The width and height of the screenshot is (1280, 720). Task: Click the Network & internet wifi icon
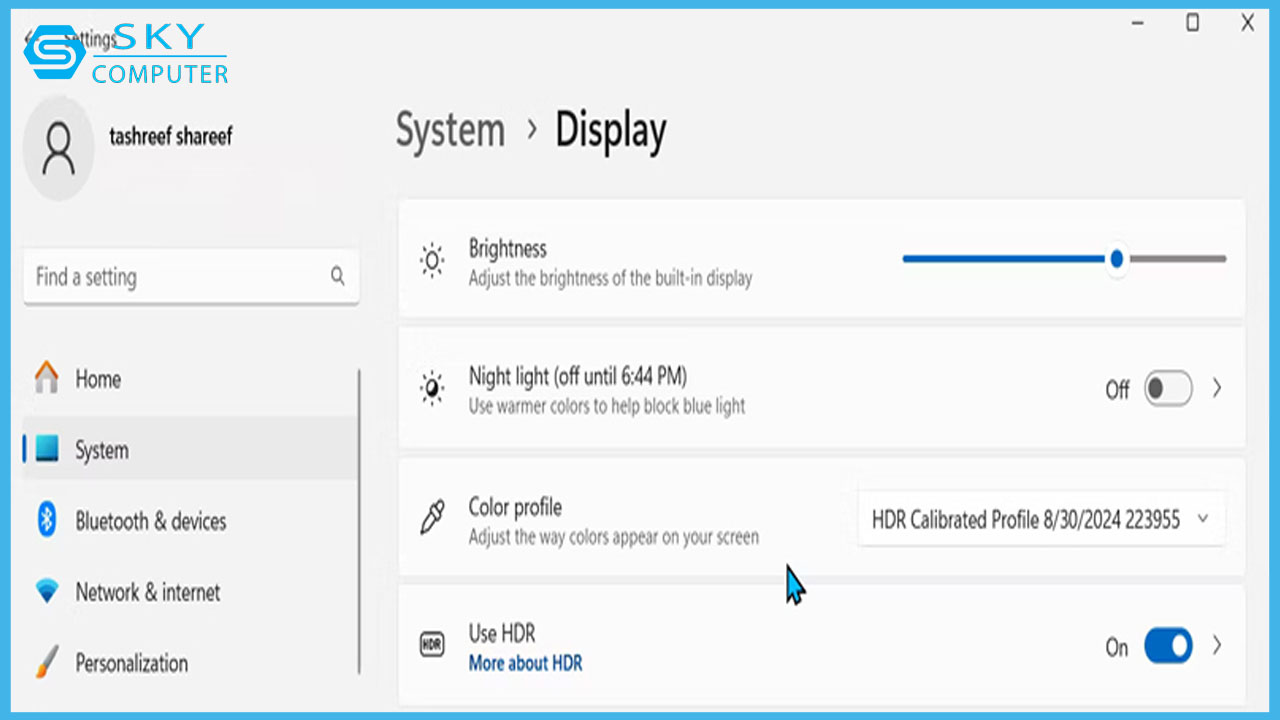[x=47, y=592]
